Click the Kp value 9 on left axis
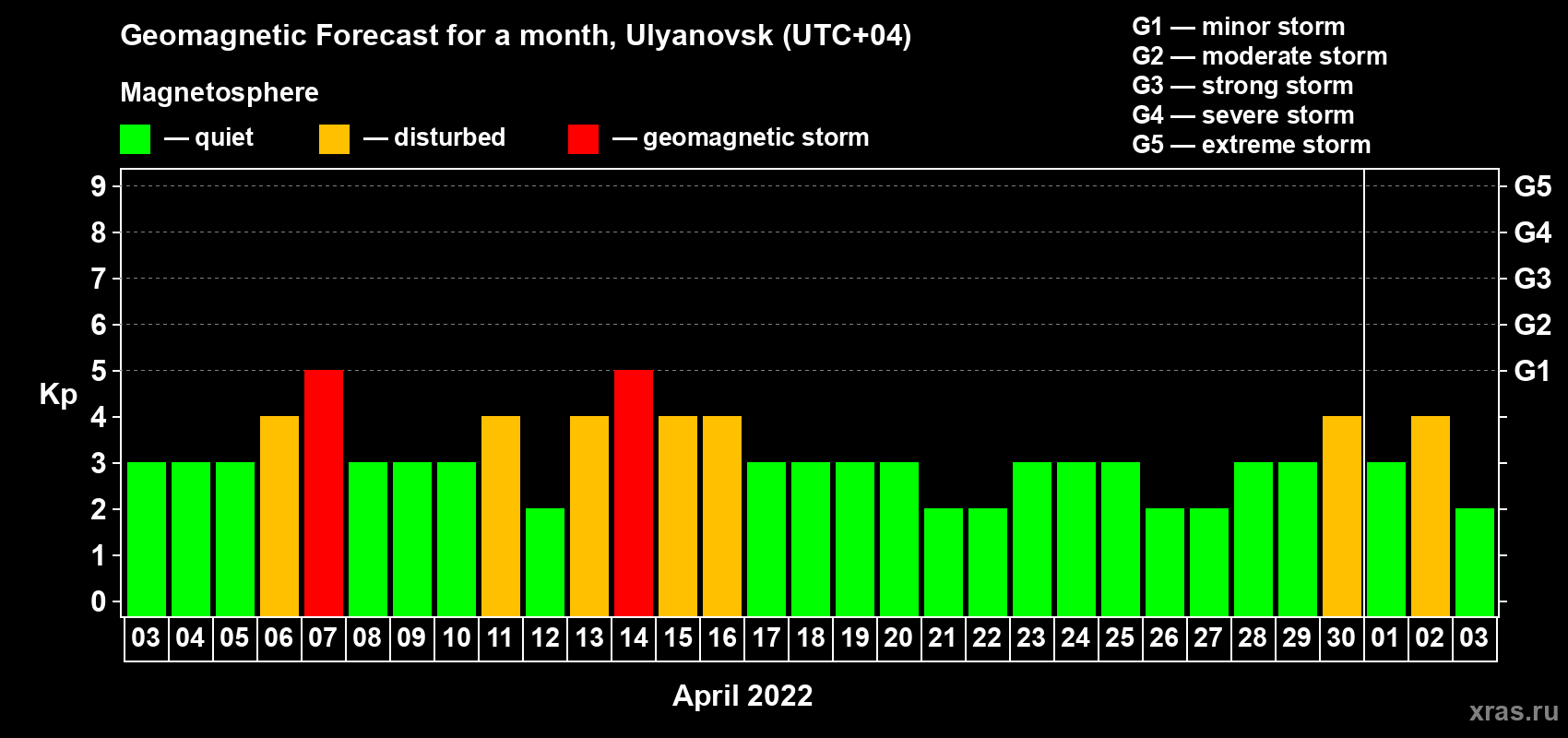1568x738 pixels. tap(99, 186)
